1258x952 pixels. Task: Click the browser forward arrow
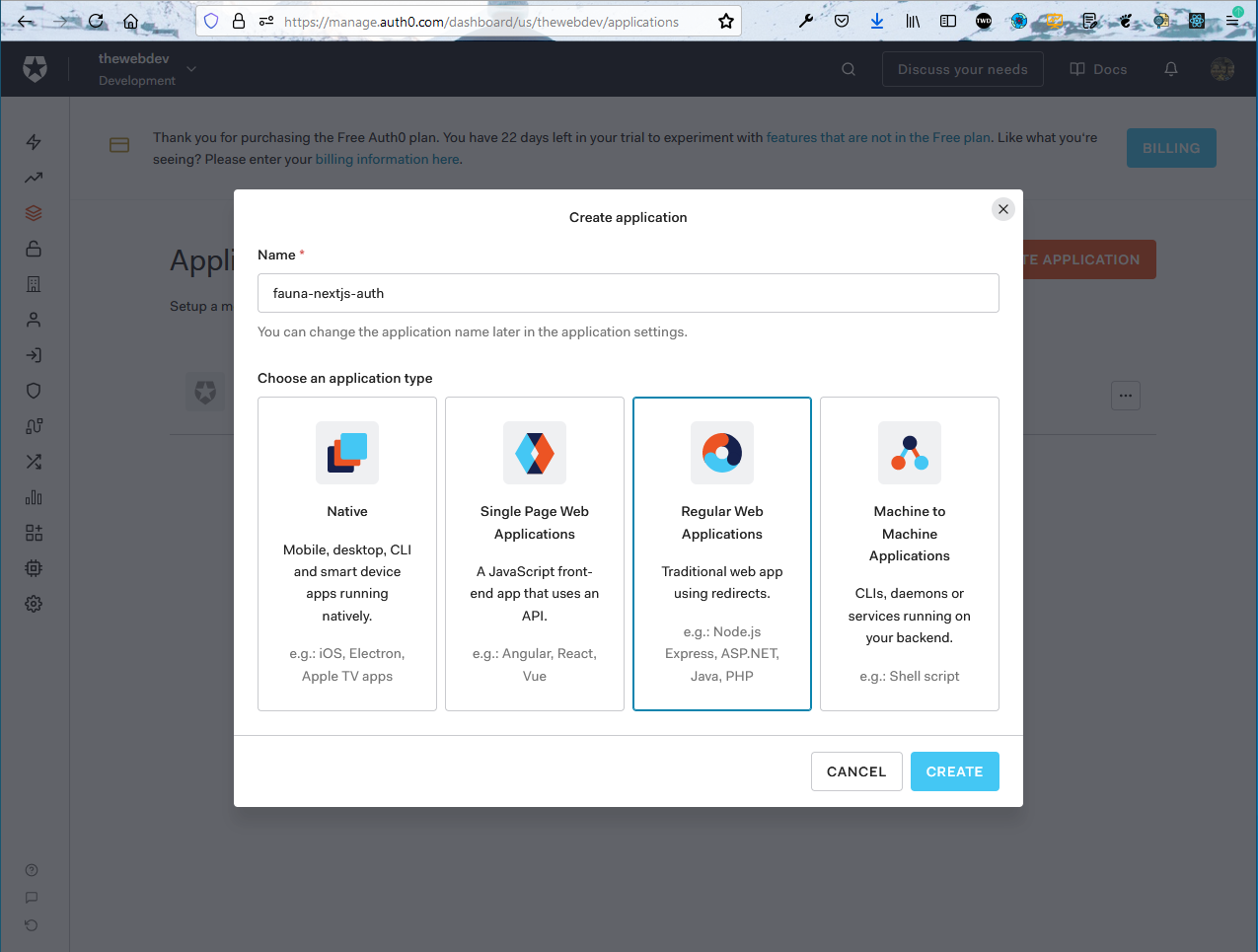(x=60, y=21)
